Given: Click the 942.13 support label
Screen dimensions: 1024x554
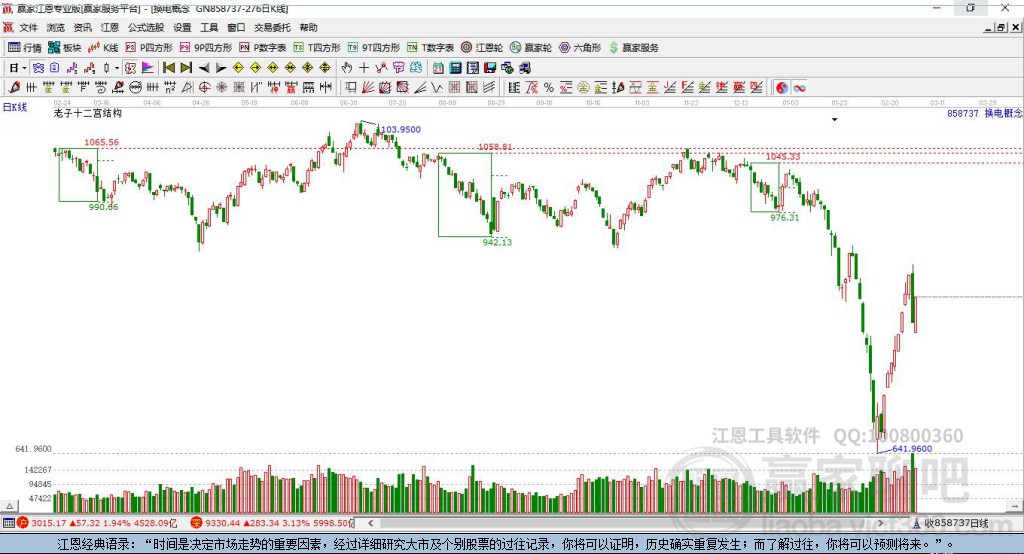Looking at the screenshot, I should pyautogui.click(x=497, y=242).
